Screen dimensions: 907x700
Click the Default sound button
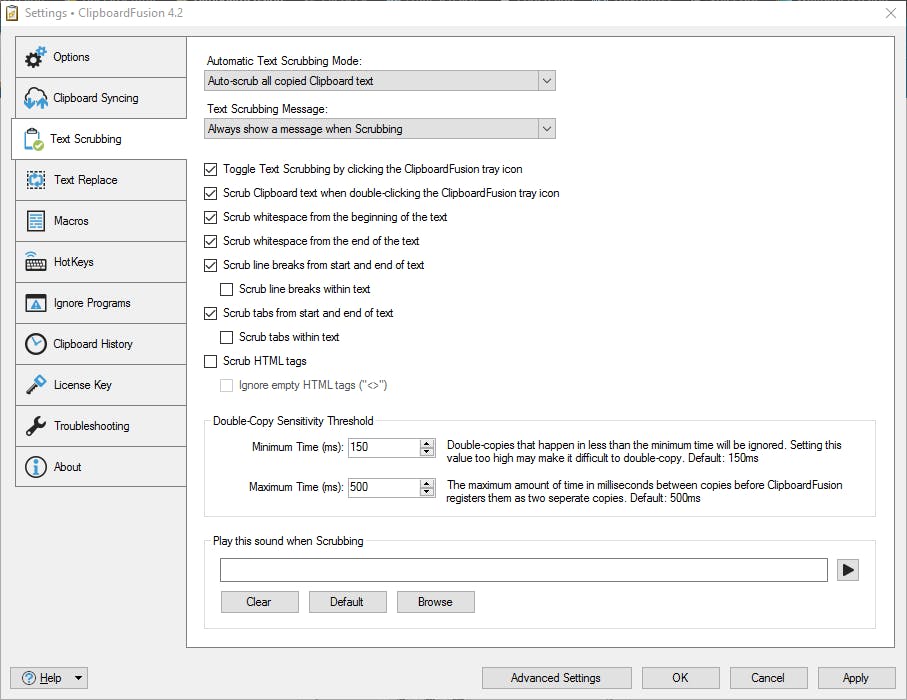(x=348, y=602)
